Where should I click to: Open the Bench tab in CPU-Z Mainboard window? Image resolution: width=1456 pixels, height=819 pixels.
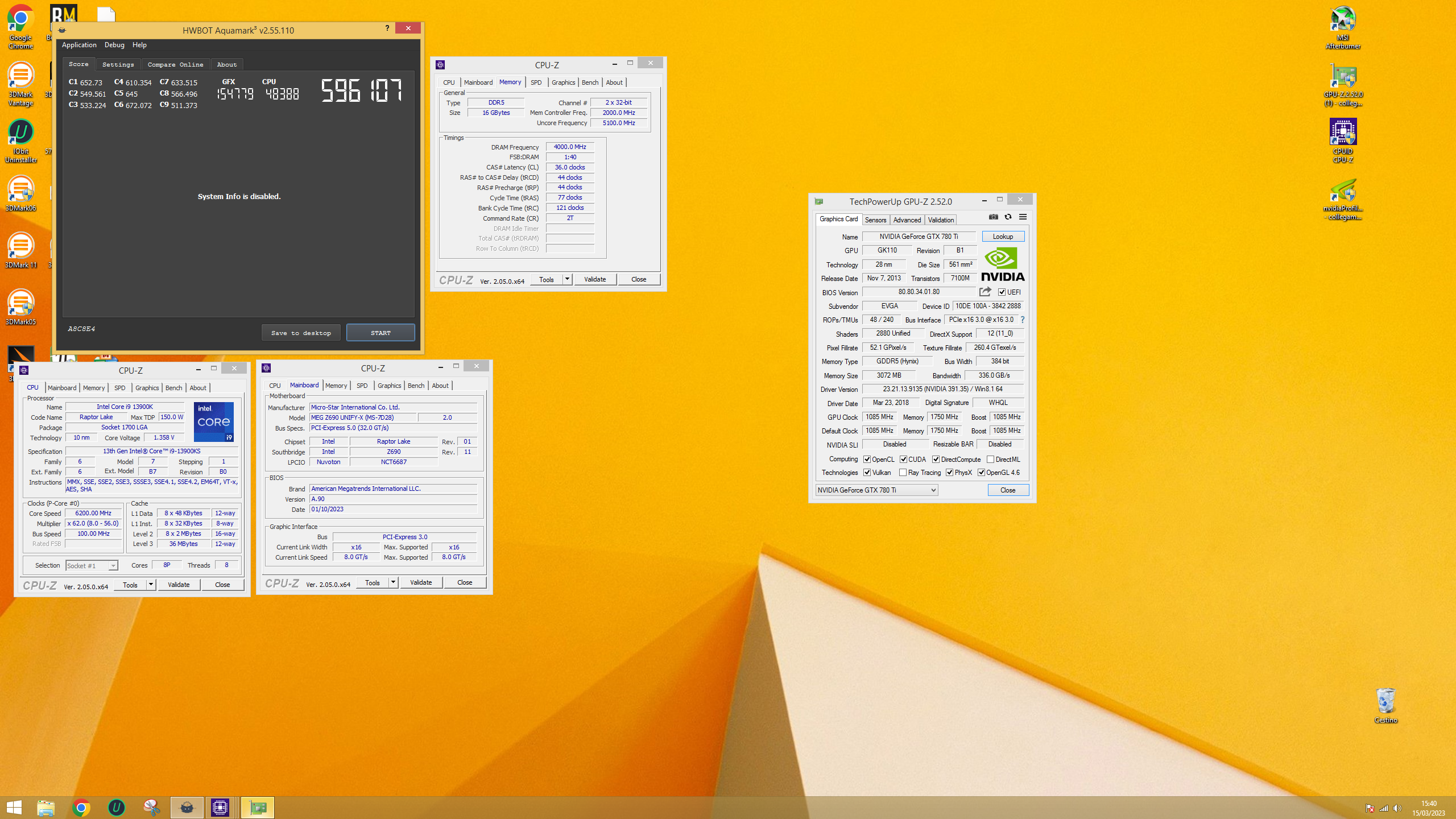[416, 386]
